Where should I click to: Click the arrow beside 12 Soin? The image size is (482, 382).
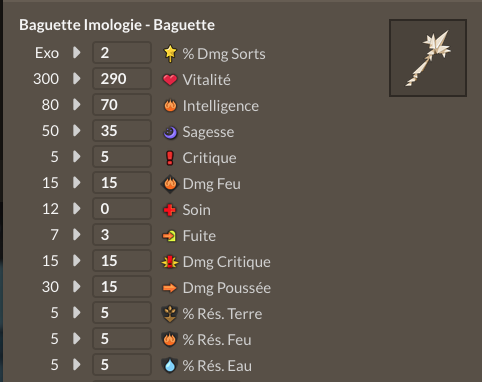click(77, 209)
